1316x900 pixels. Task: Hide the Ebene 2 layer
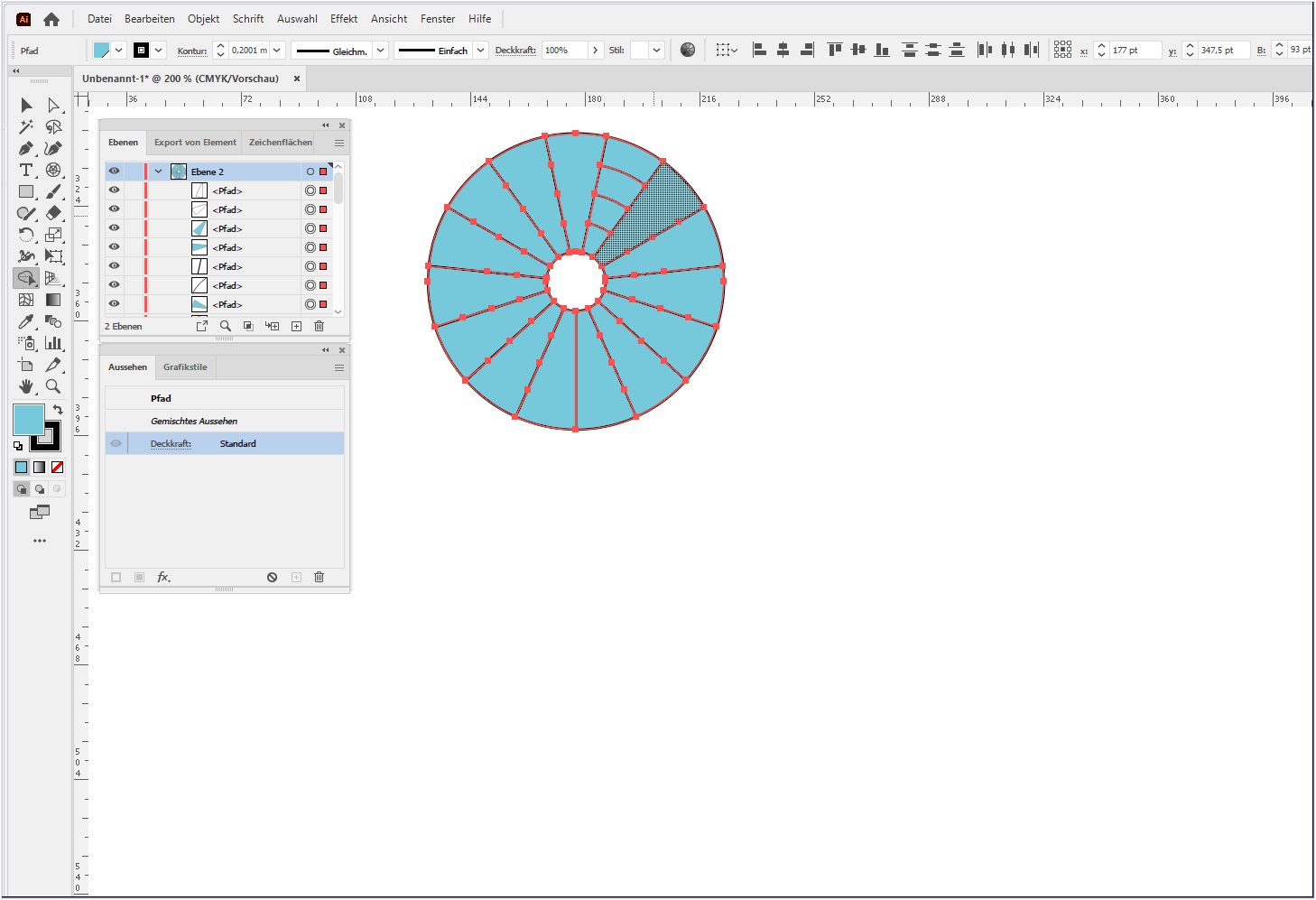114,171
